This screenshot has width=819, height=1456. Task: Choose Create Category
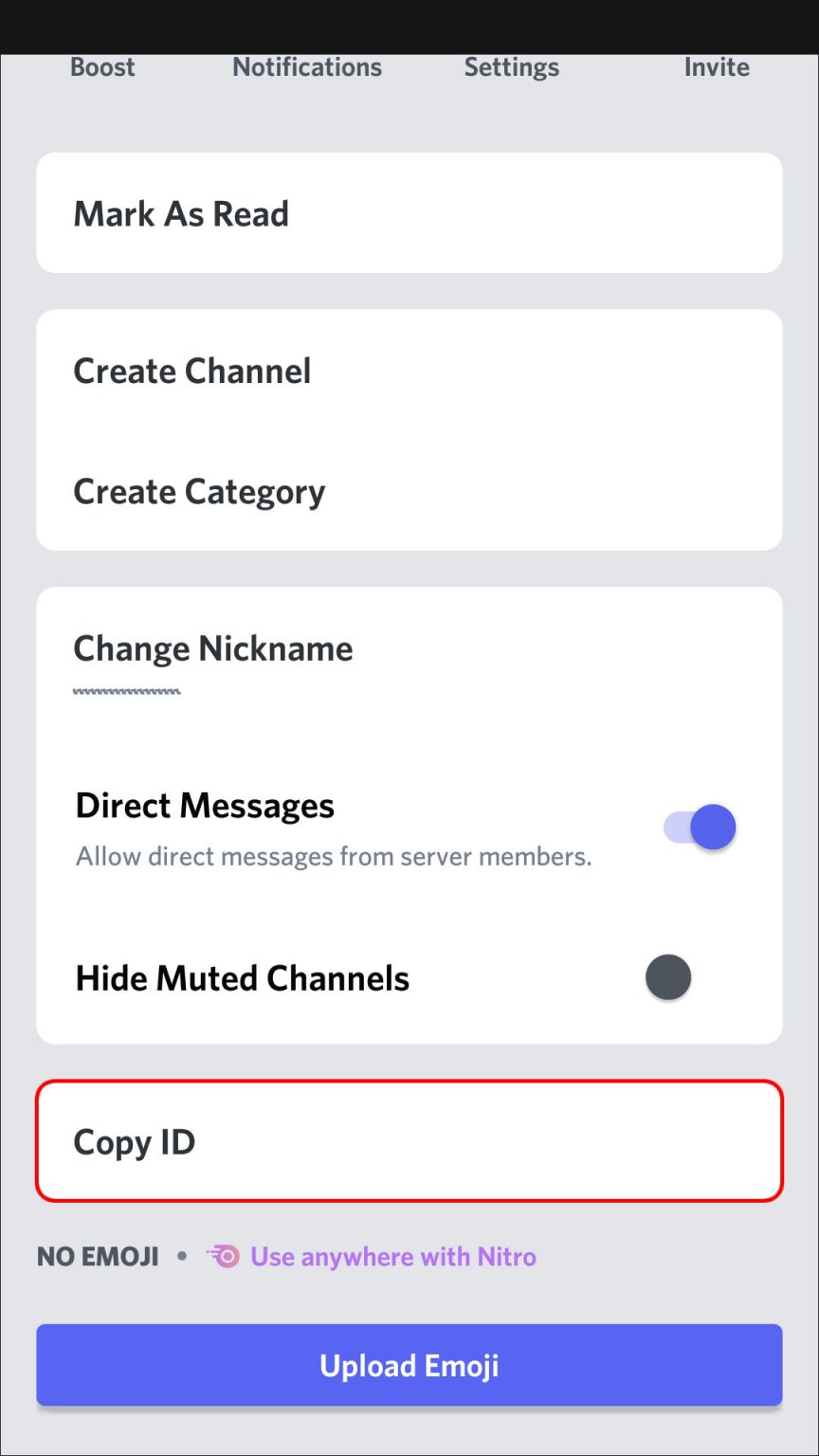tap(409, 491)
